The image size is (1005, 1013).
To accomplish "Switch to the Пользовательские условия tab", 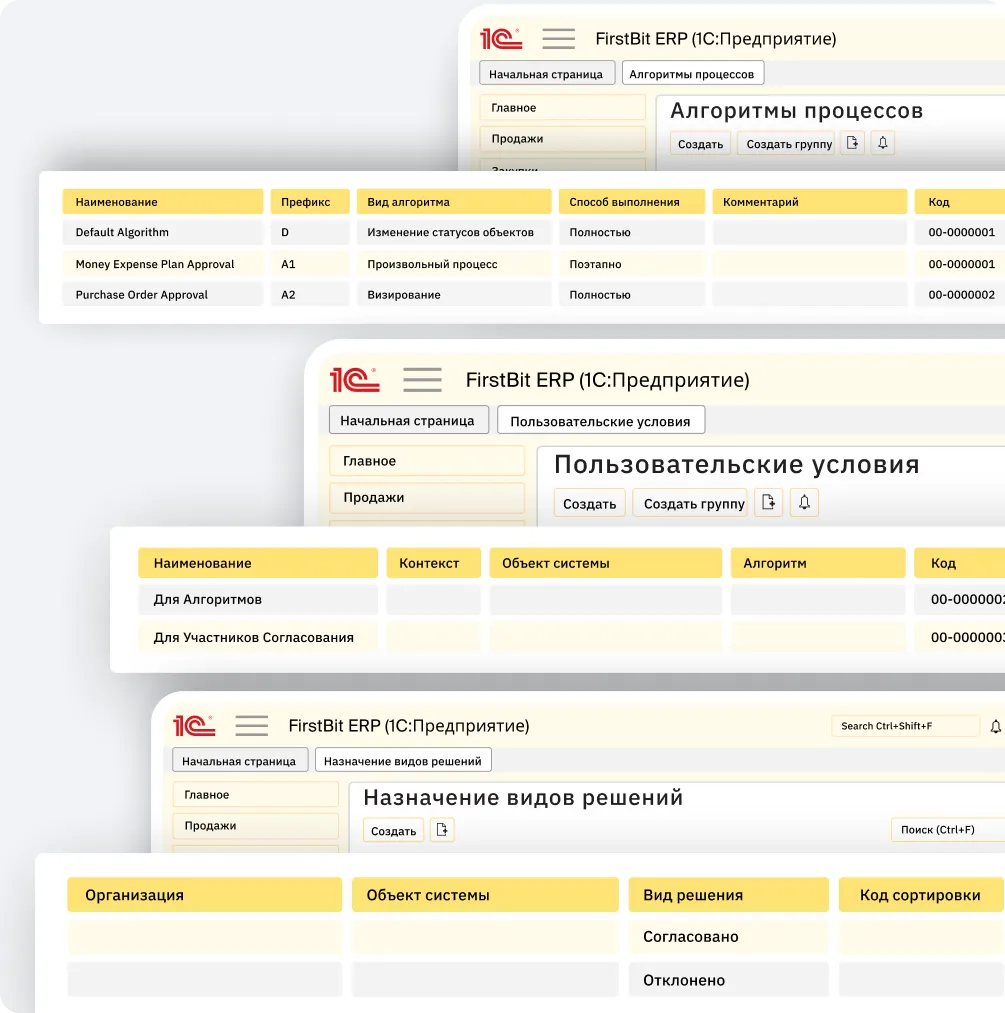I will coord(600,421).
